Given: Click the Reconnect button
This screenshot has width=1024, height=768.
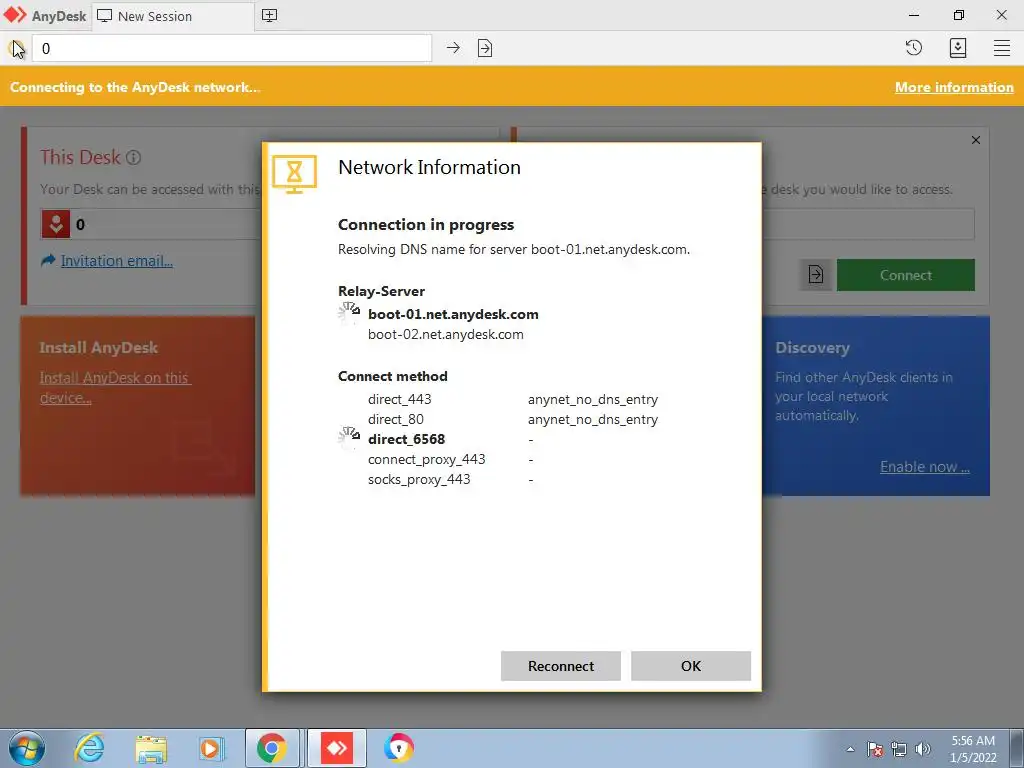Looking at the screenshot, I should click(560, 665).
